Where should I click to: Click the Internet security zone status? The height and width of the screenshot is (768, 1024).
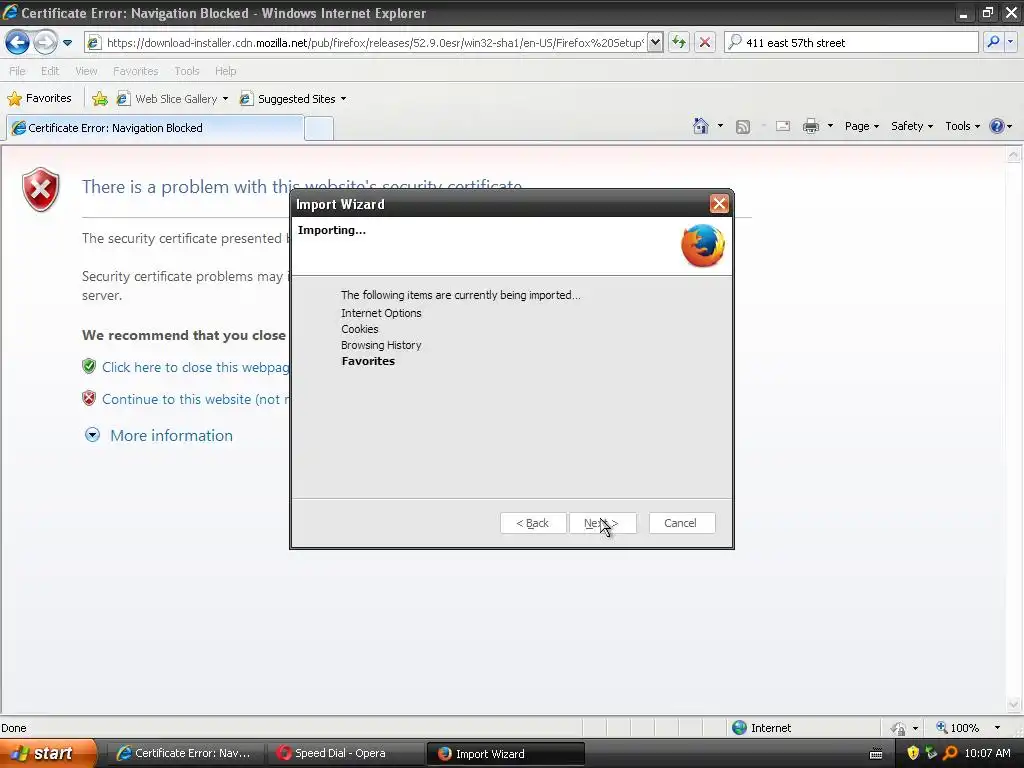point(761,728)
